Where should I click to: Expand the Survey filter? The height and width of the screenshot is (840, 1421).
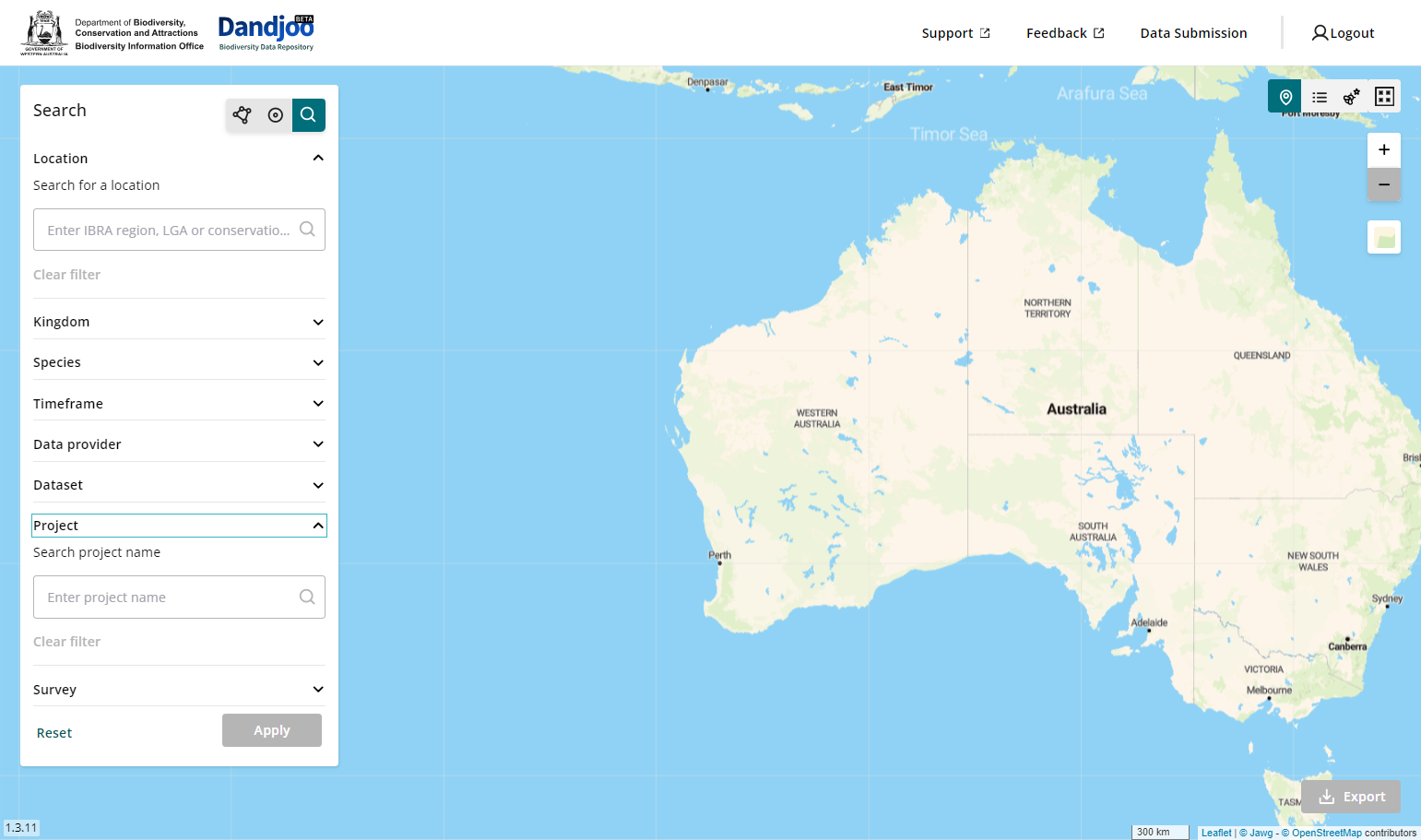coord(179,690)
